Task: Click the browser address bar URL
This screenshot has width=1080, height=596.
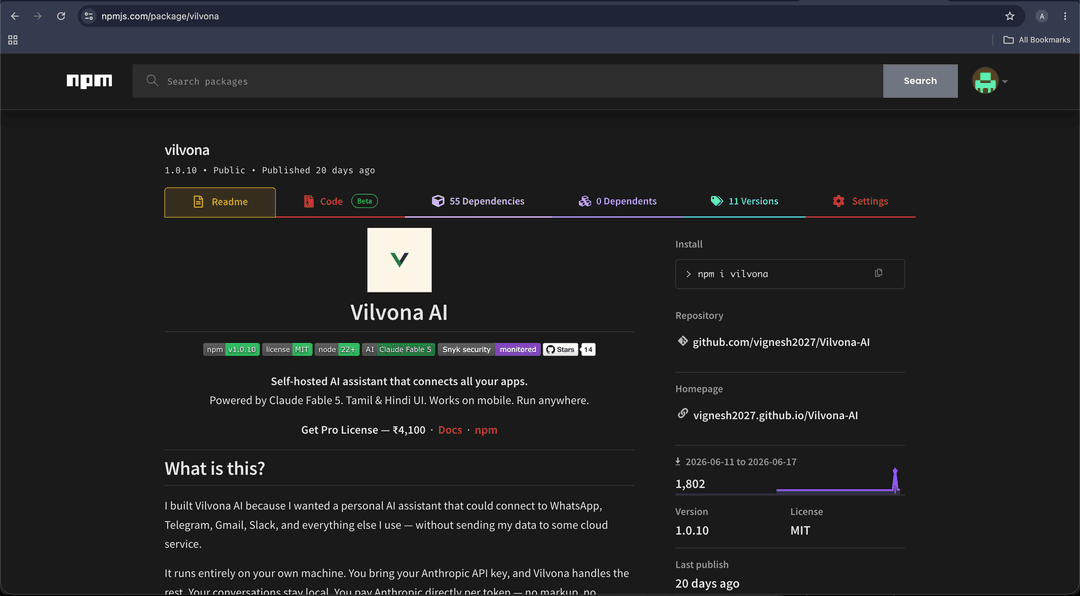Action: [160, 16]
